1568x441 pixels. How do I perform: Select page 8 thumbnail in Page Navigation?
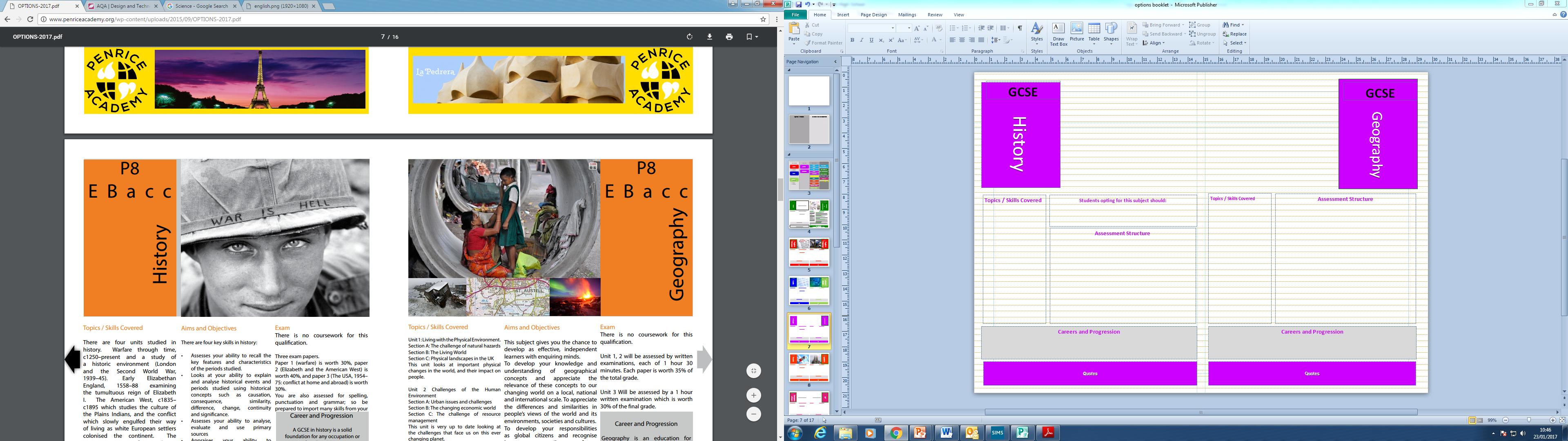(809, 368)
